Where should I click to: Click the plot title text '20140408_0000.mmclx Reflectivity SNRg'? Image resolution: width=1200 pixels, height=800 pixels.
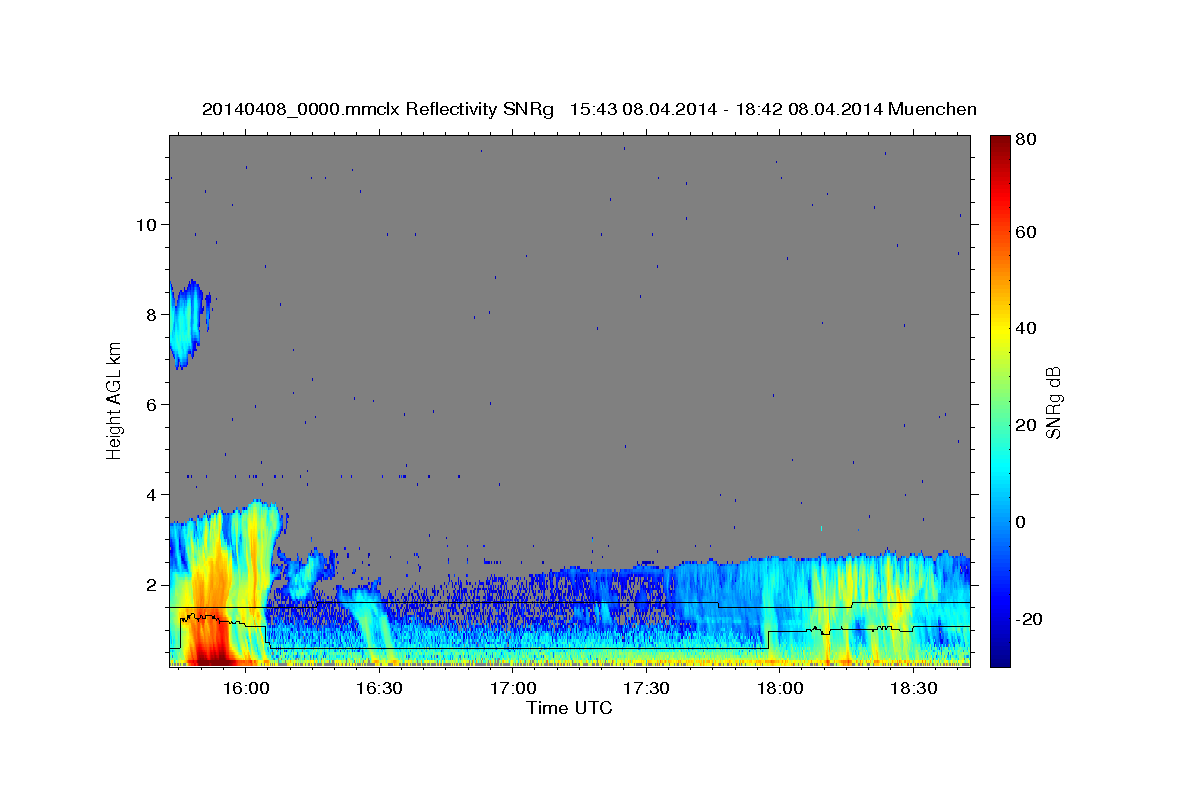pos(378,109)
